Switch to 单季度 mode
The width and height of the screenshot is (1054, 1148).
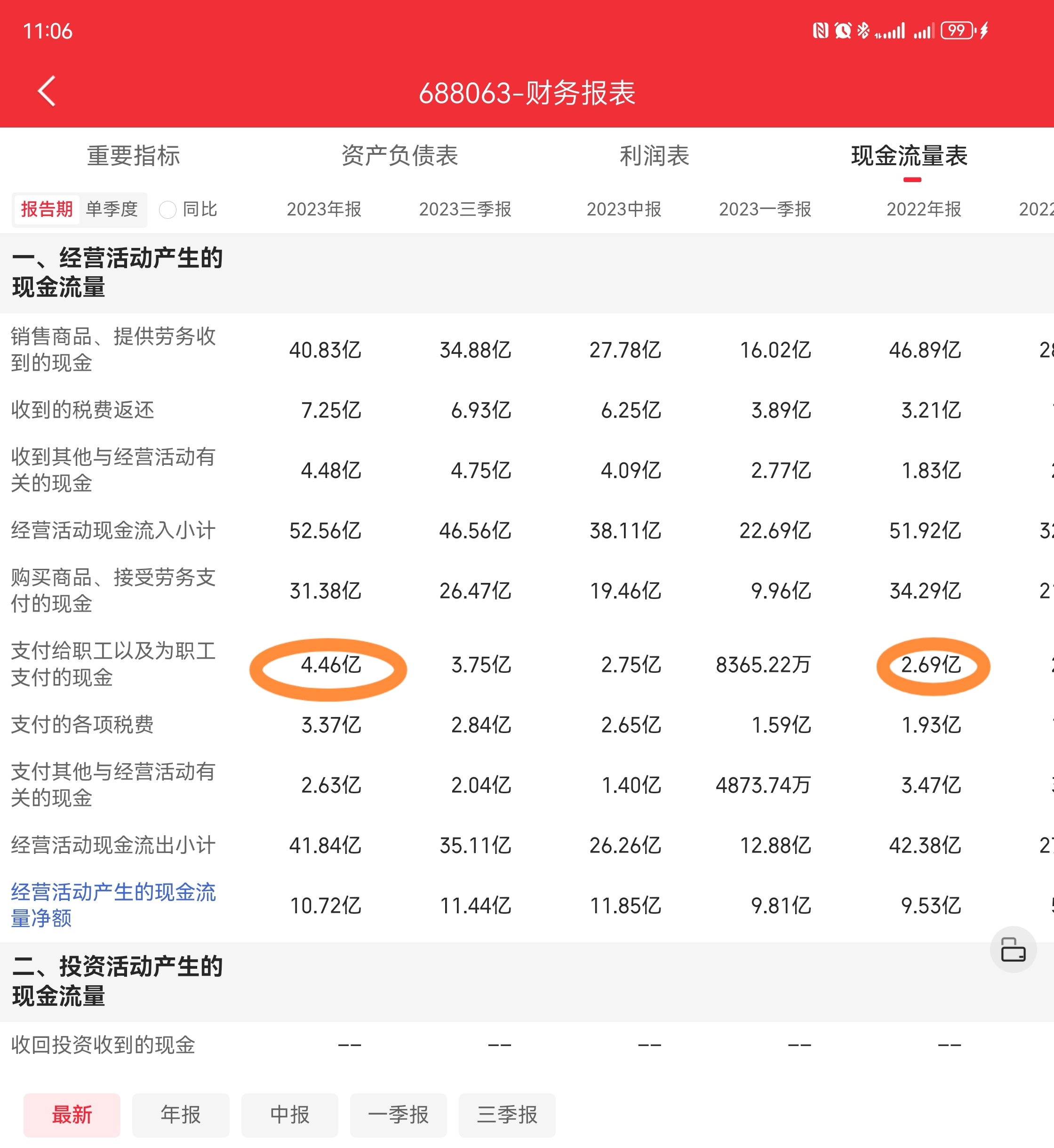[112, 209]
